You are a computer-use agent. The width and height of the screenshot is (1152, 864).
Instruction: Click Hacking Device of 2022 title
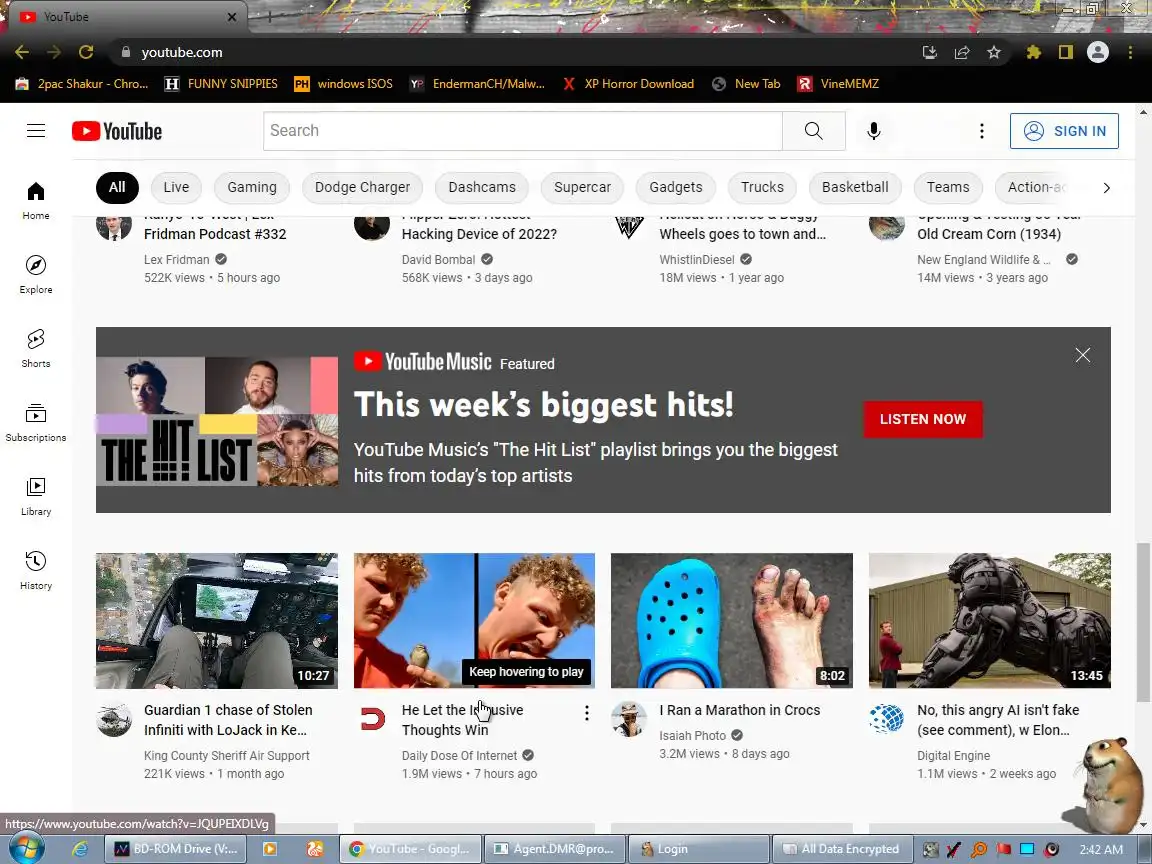pyautogui.click(x=479, y=234)
